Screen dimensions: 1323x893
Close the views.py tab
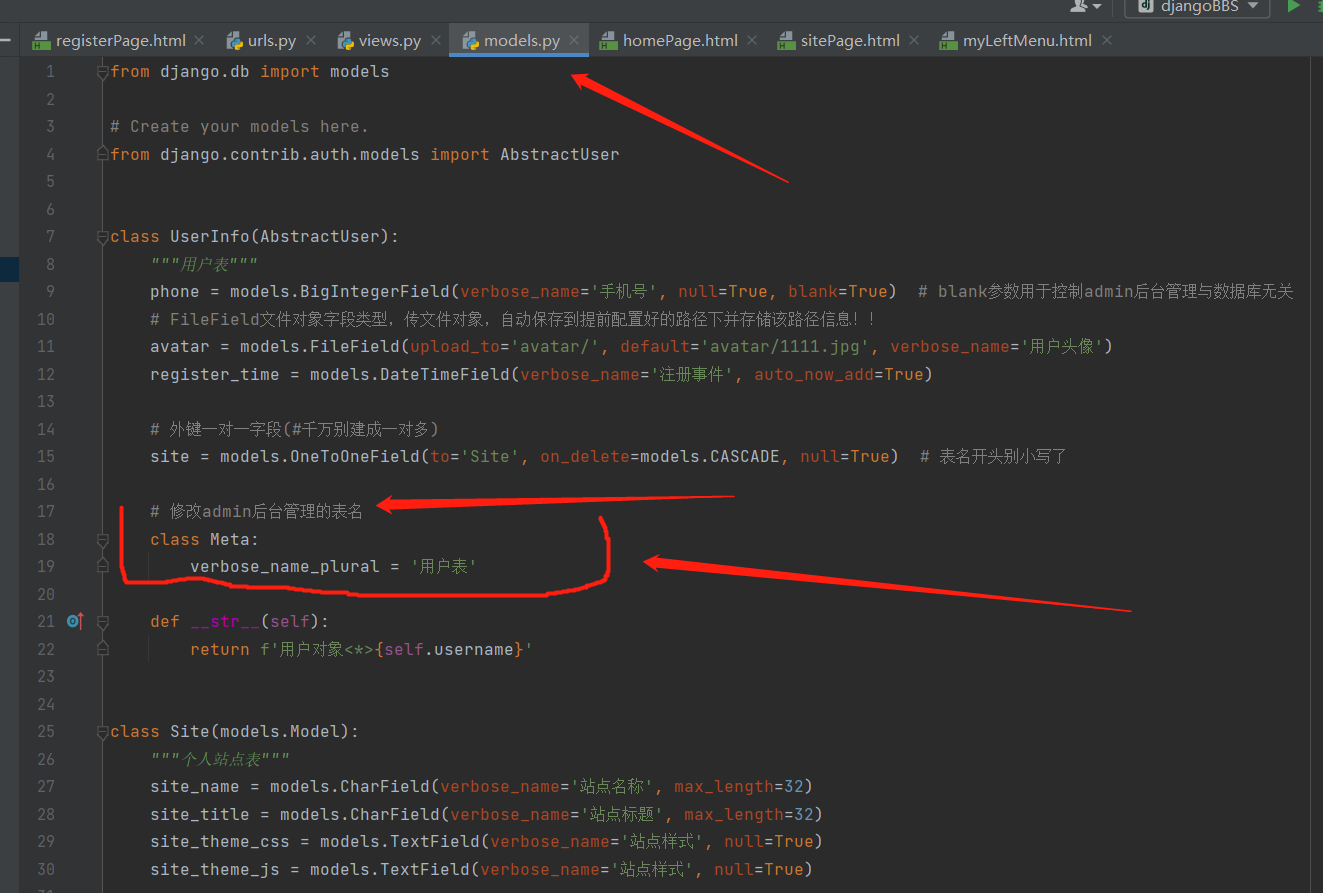(436, 41)
